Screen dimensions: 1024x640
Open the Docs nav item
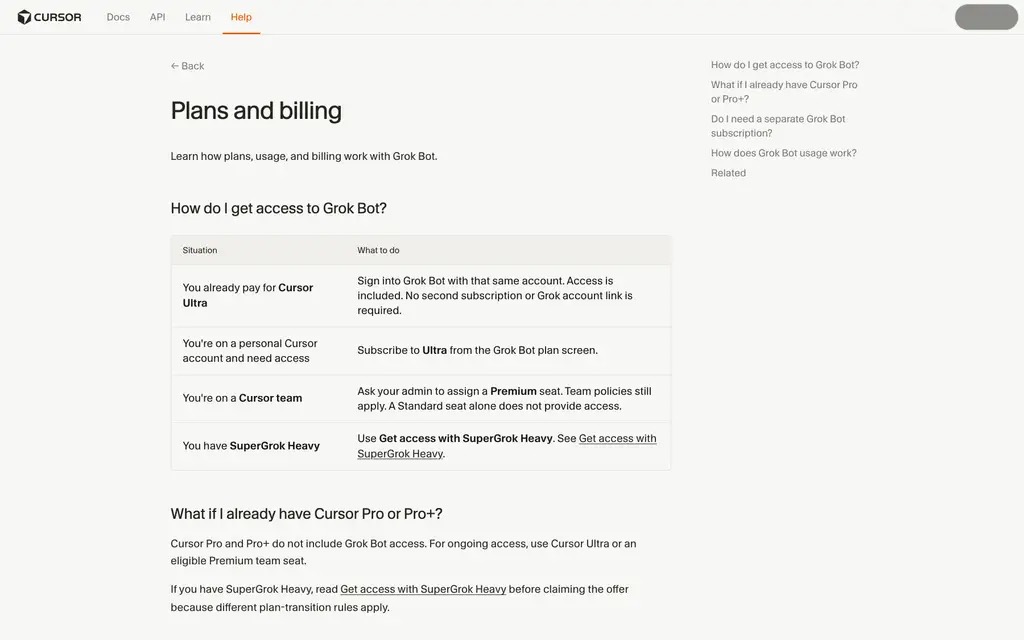click(x=118, y=17)
